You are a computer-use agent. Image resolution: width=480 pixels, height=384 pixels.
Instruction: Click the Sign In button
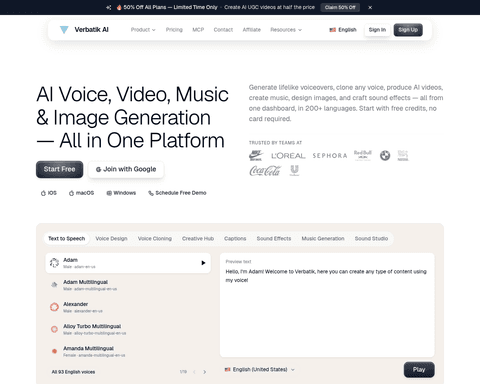point(377,30)
